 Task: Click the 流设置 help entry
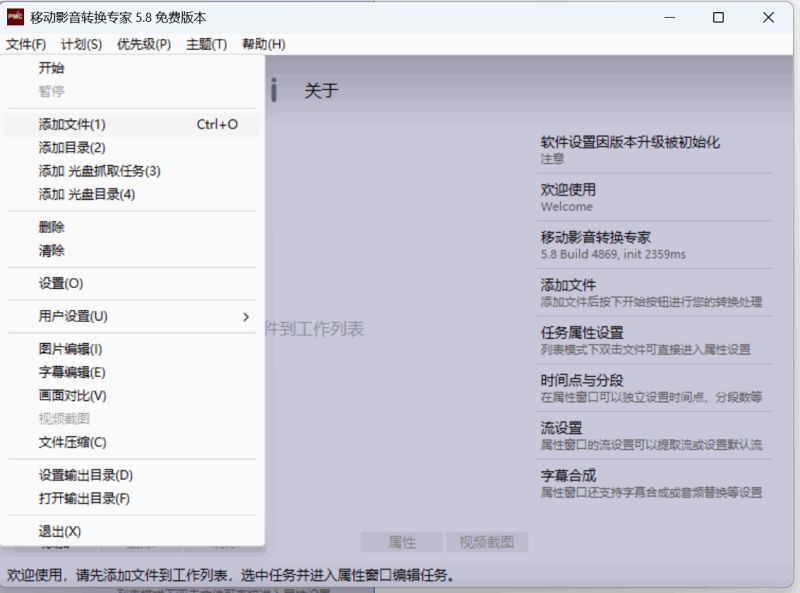pos(654,435)
